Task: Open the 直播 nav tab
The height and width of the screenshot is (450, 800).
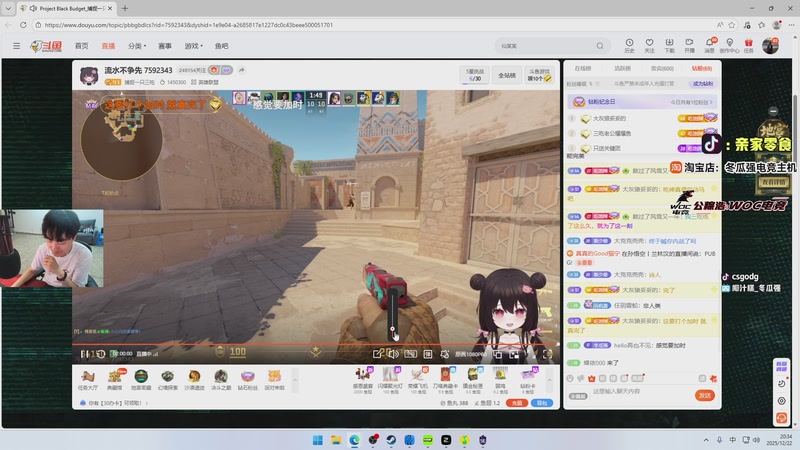Action: pos(108,46)
